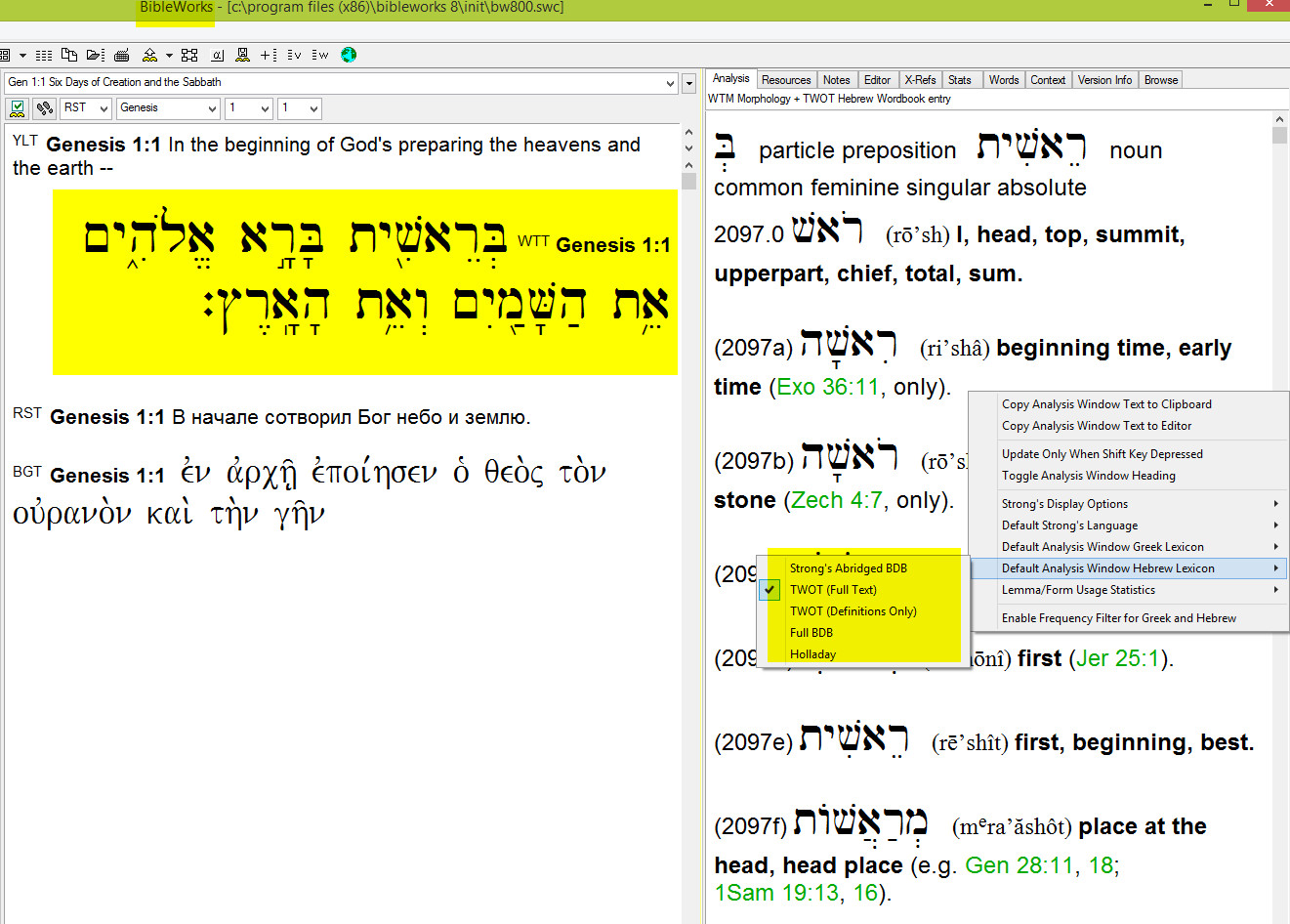Expand Strong's Display Options submenu

click(x=1128, y=504)
